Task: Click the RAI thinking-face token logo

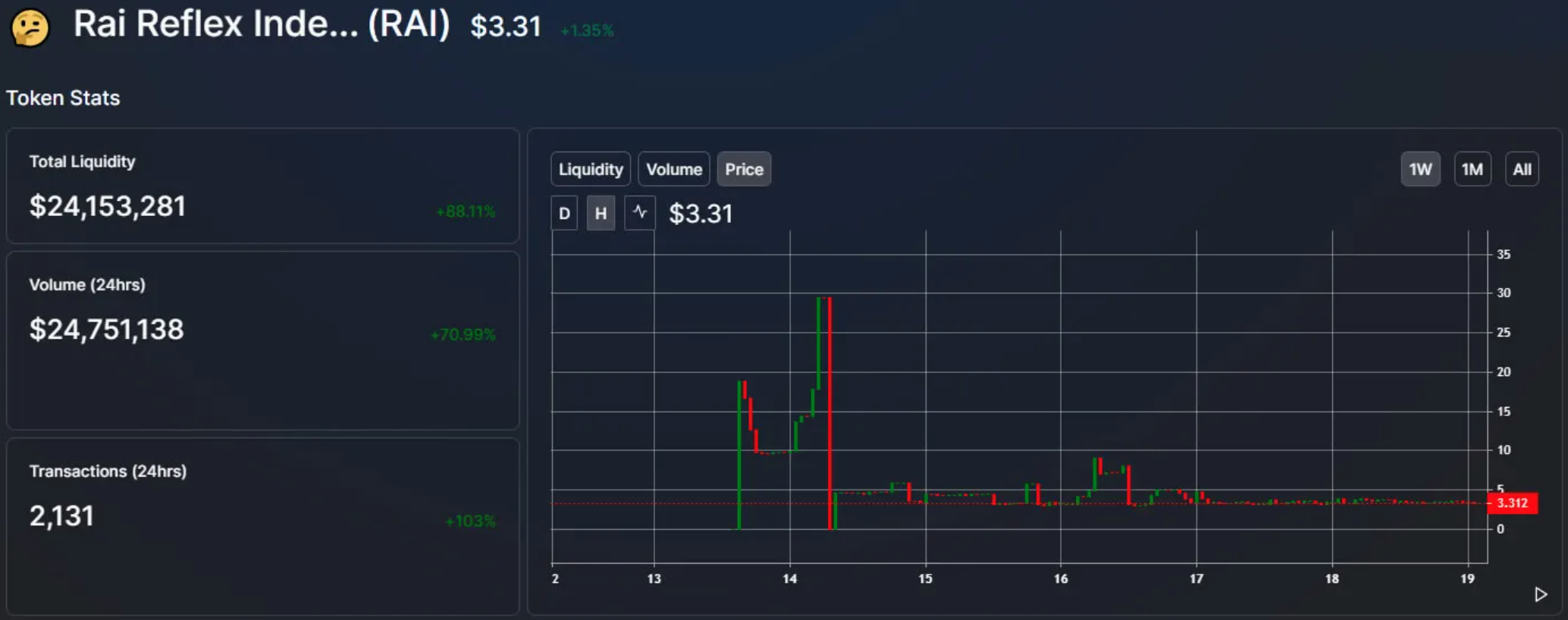Action: [30, 28]
